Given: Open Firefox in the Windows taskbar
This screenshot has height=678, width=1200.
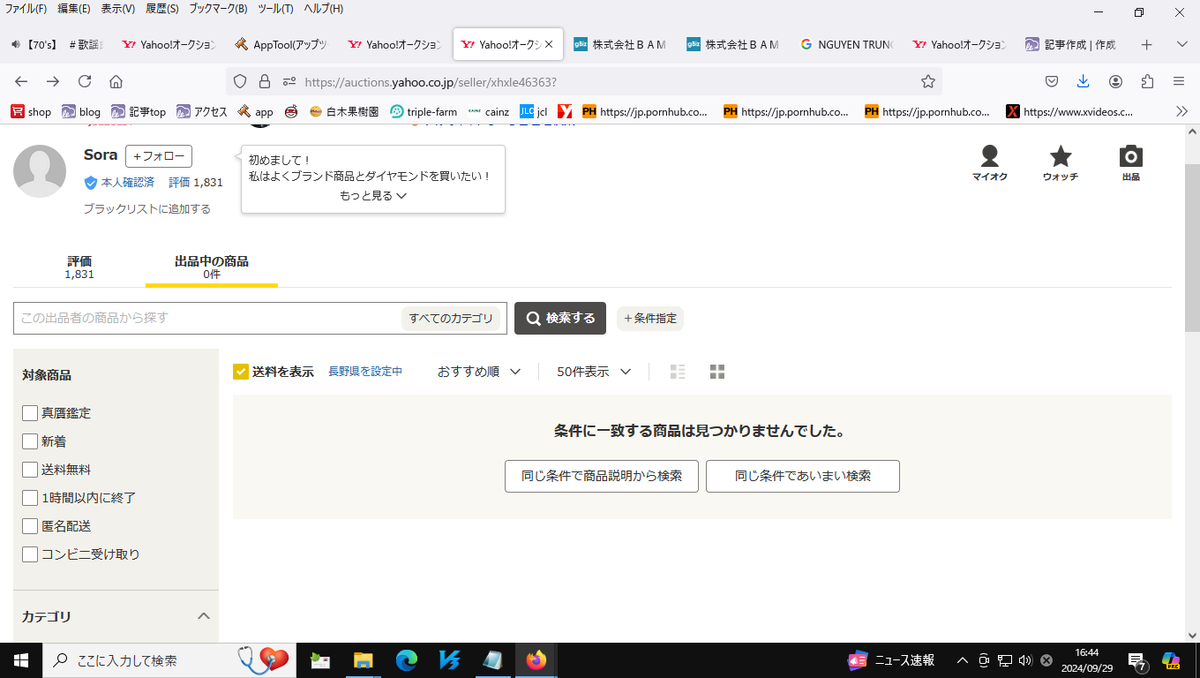Looking at the screenshot, I should 537,660.
